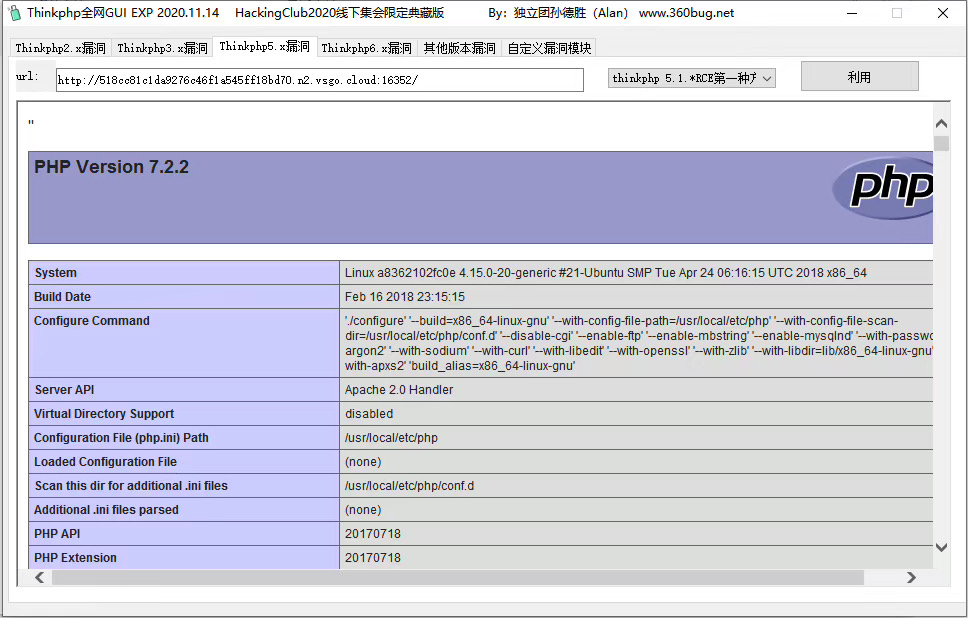The width and height of the screenshot is (968, 618).
Task: Open the 其他版本漏洞 tab
Action: tap(459, 48)
